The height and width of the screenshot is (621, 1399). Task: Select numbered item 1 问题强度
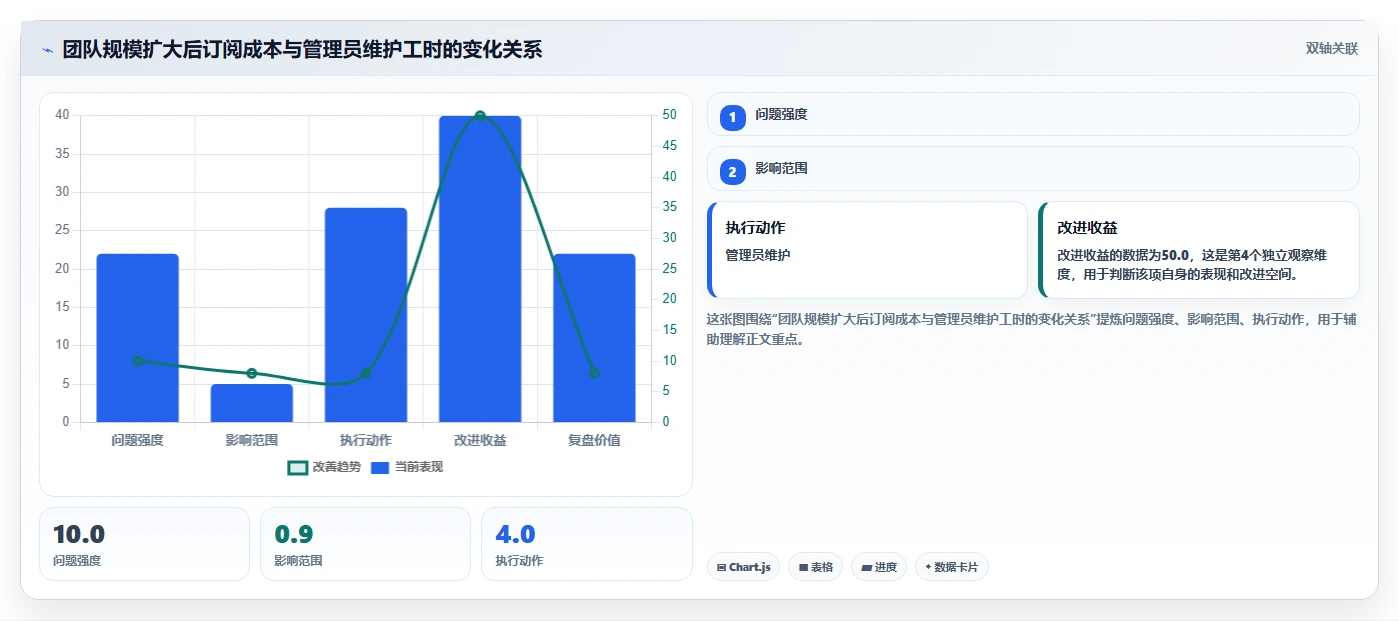[1033, 114]
